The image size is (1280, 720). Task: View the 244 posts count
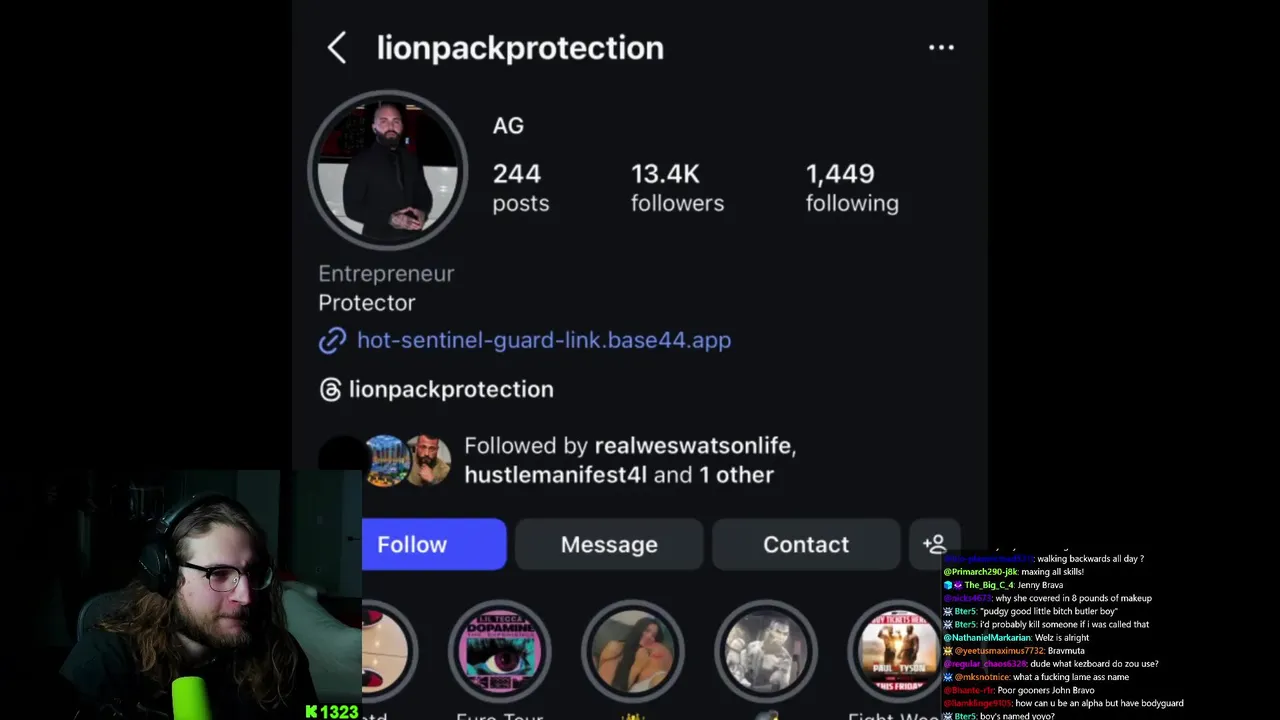pos(520,188)
